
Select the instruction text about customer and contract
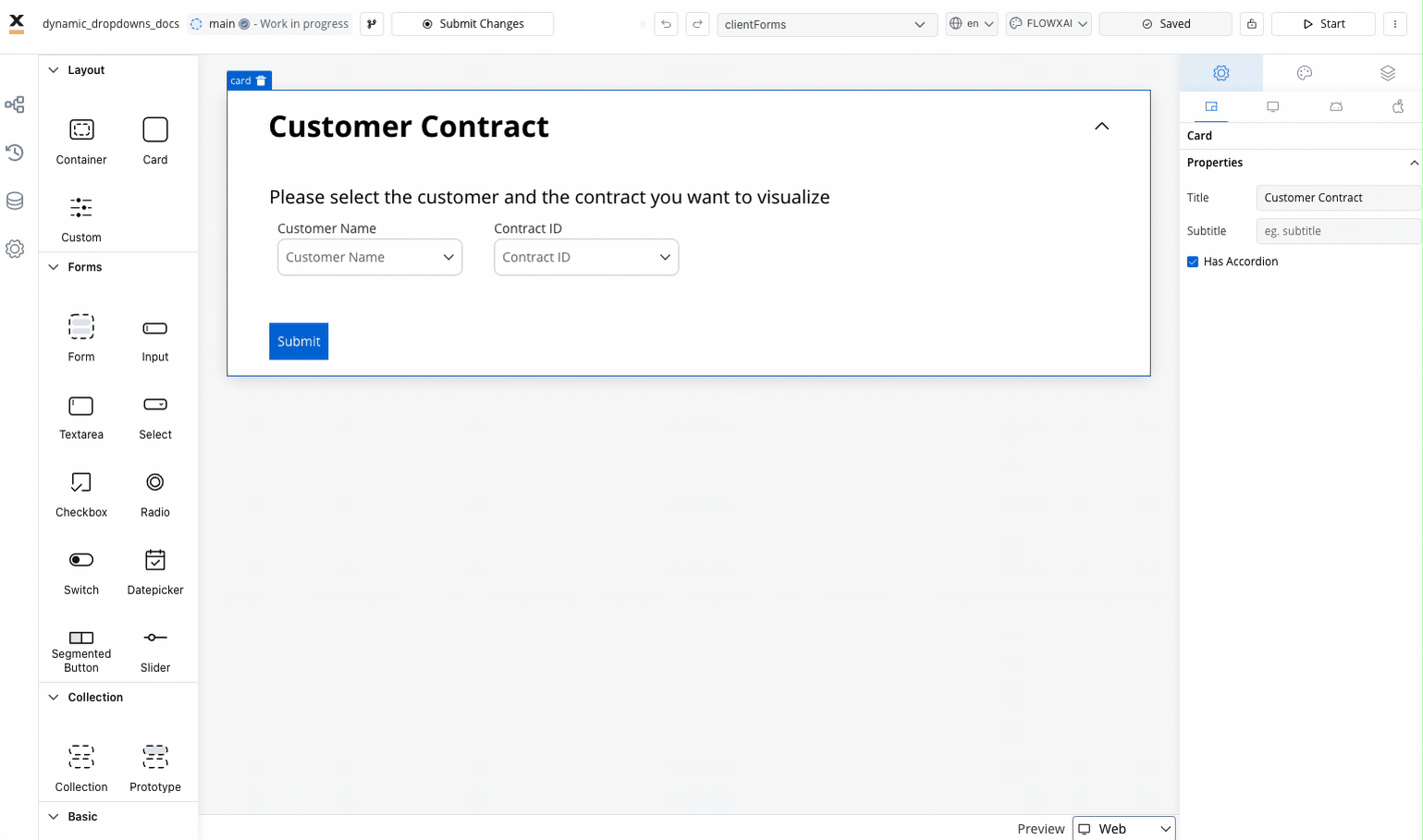(x=549, y=197)
